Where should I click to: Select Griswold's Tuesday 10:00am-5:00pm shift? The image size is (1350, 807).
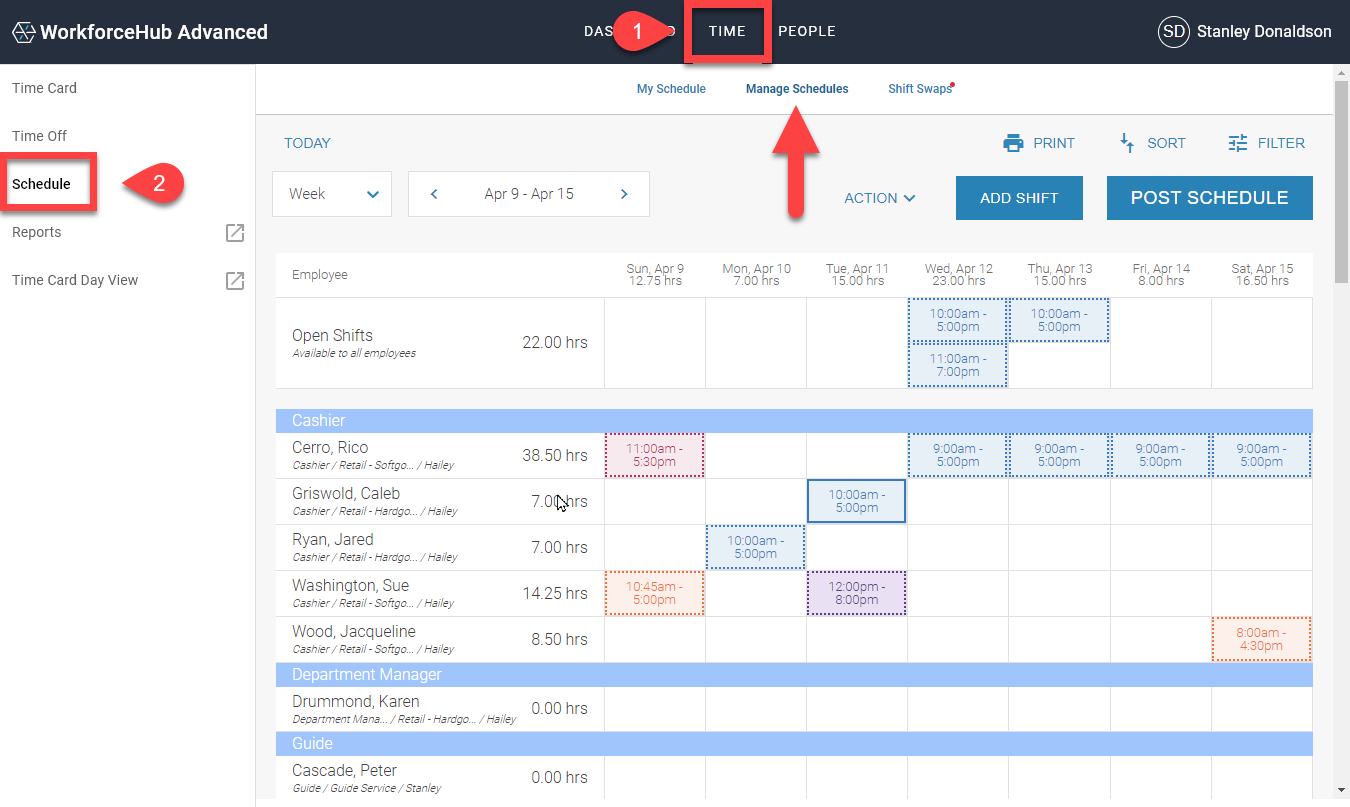[856, 501]
